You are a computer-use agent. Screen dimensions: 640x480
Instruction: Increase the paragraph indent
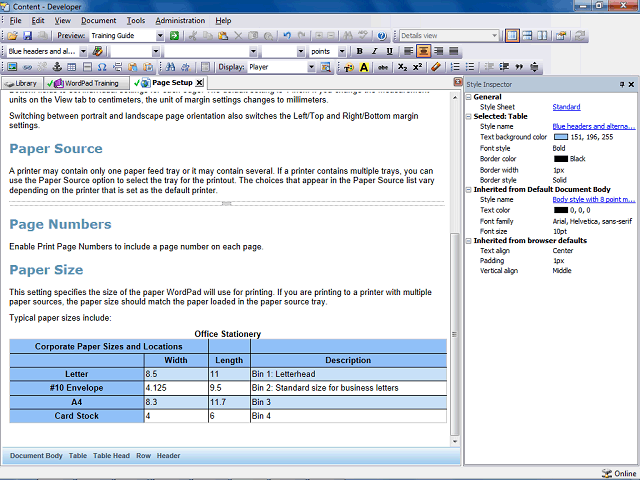click(x=504, y=67)
